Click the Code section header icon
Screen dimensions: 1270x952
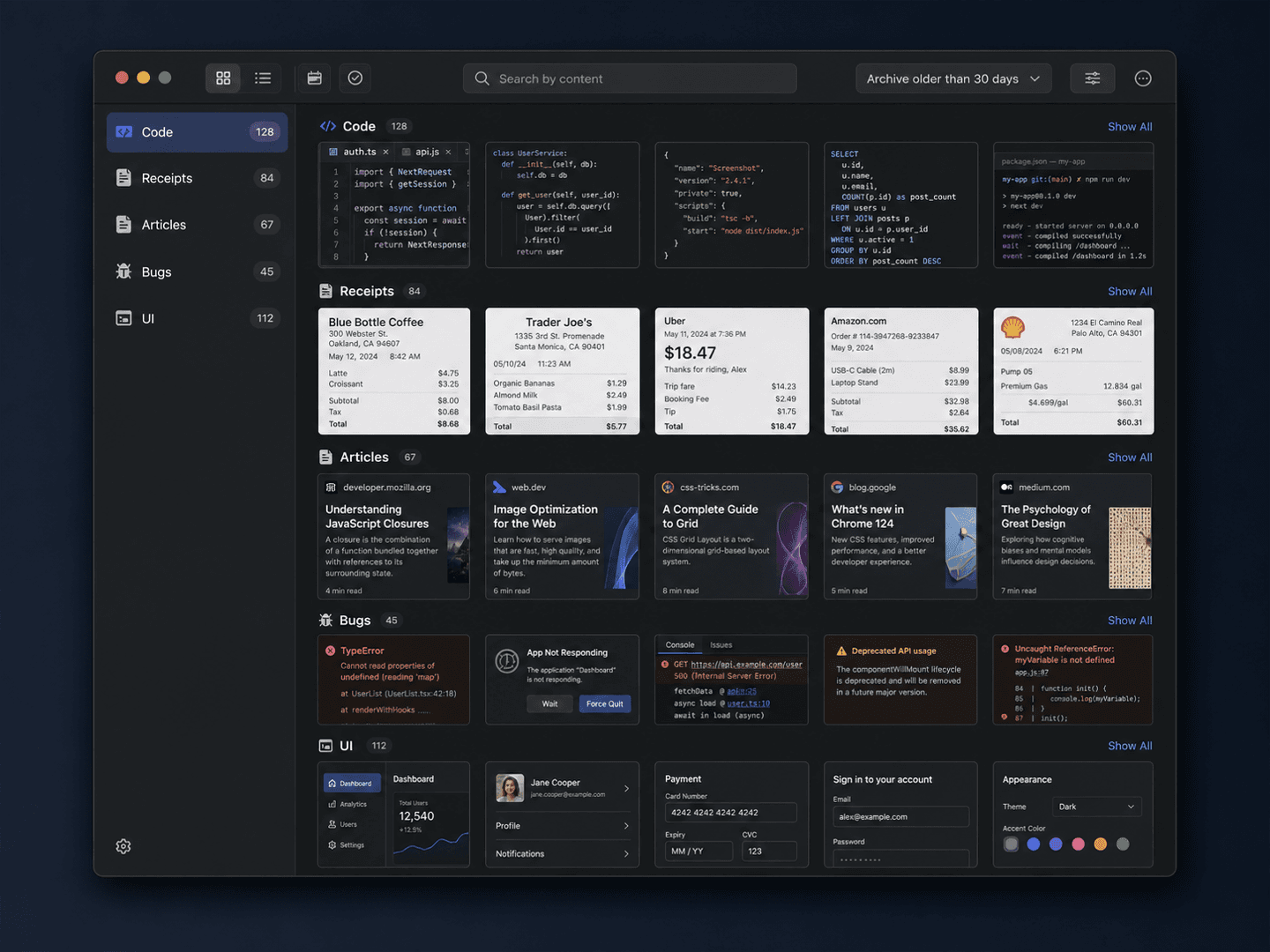[x=327, y=126]
